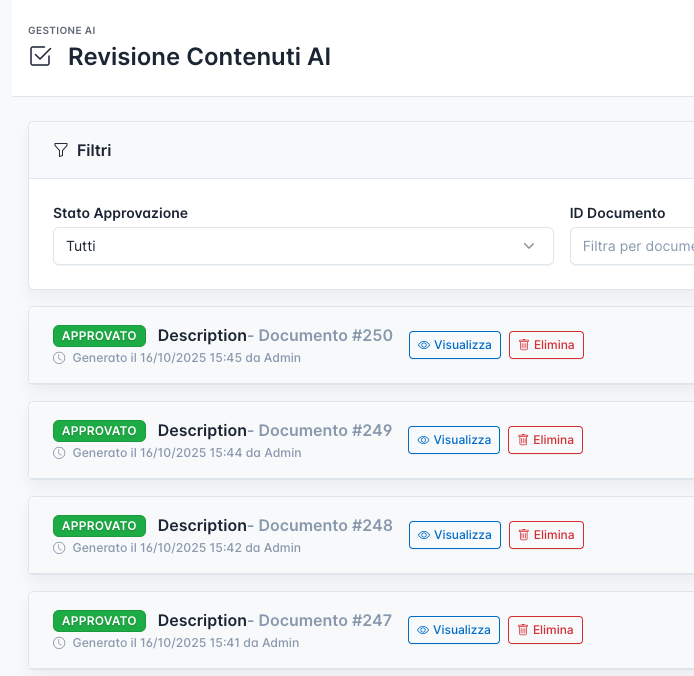Select the title 'Description- Documento #247'

pyautogui.click(x=275, y=620)
